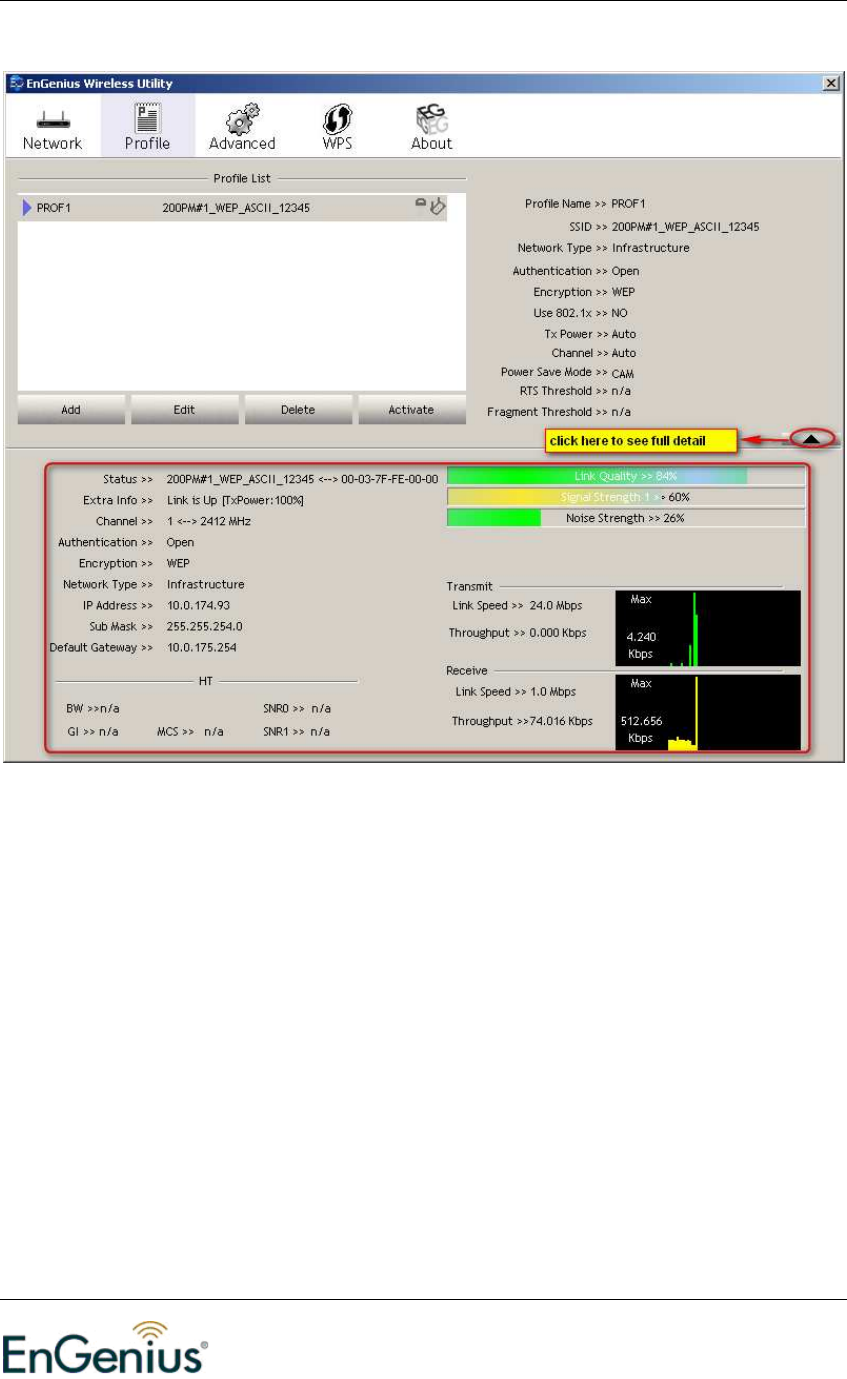Click the Transmit throughput graph

coord(708,628)
